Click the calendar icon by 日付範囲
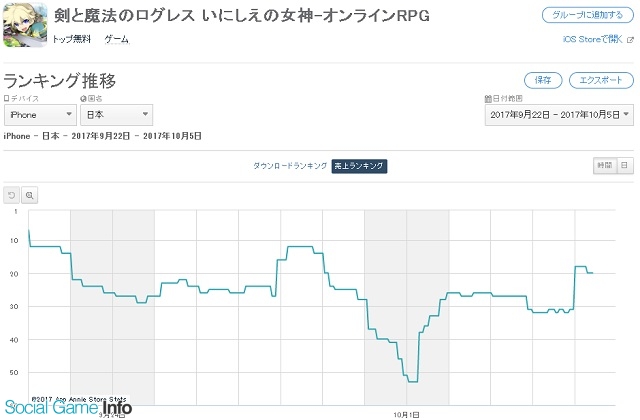 [488, 98]
